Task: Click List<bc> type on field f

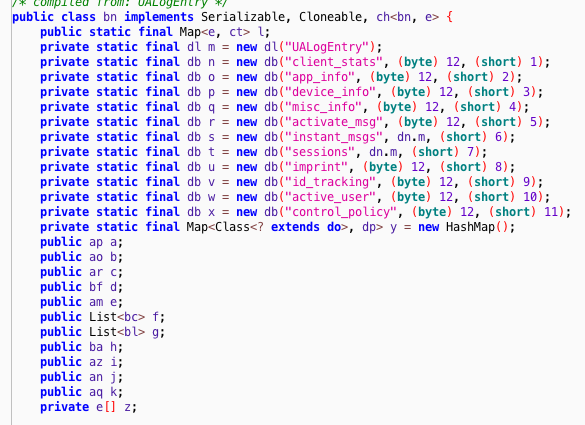Action: [117, 317]
